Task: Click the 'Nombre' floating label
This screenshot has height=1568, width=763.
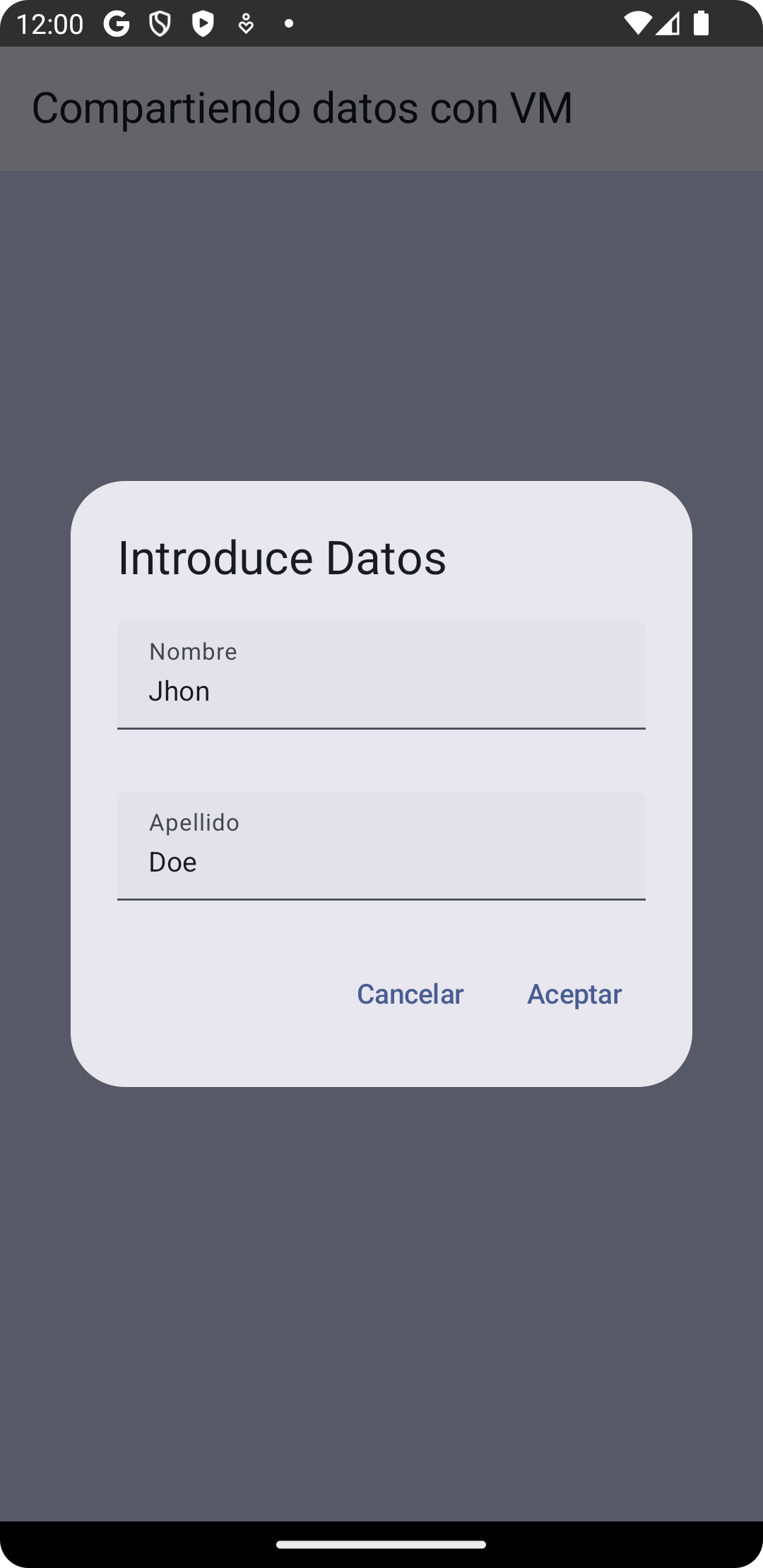Action: point(193,651)
